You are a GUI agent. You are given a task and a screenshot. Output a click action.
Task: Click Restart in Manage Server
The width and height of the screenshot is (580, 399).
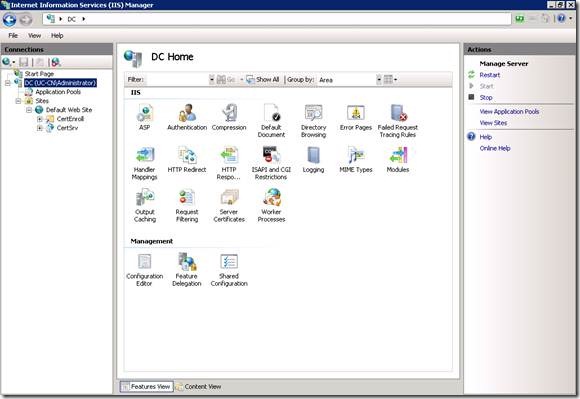pyautogui.click(x=489, y=75)
